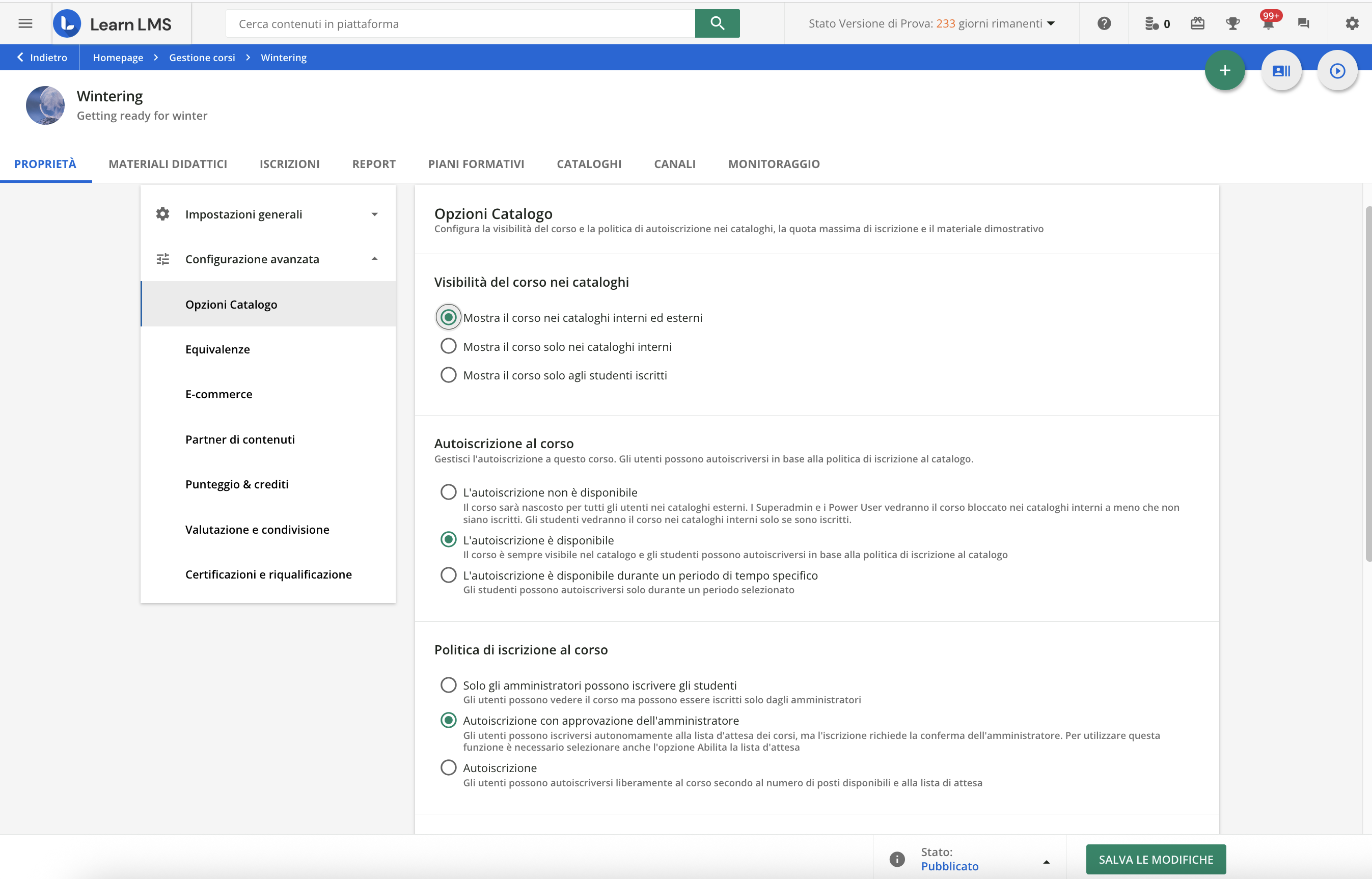Select the plain Autoiscrizione policy radio

click(x=449, y=767)
